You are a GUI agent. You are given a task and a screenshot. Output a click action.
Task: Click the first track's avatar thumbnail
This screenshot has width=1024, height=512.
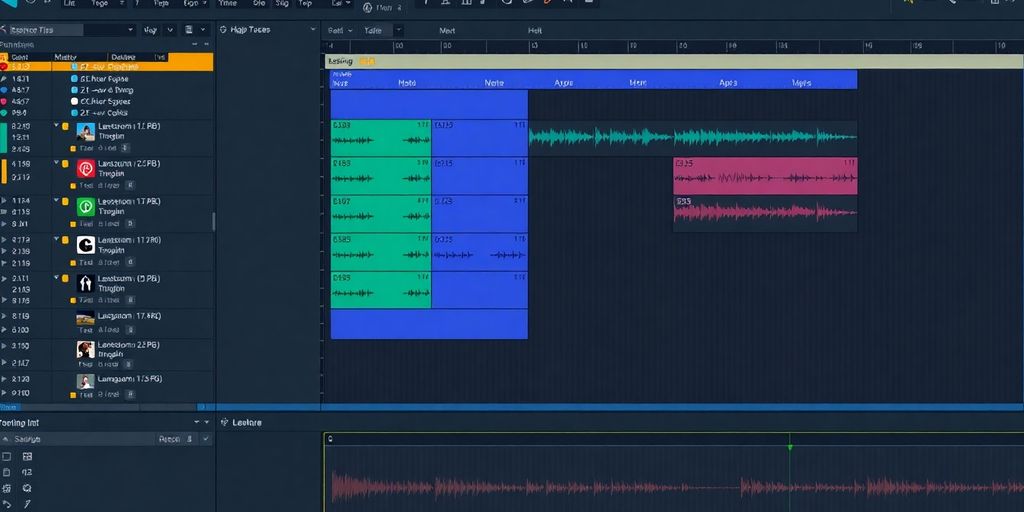(86, 131)
